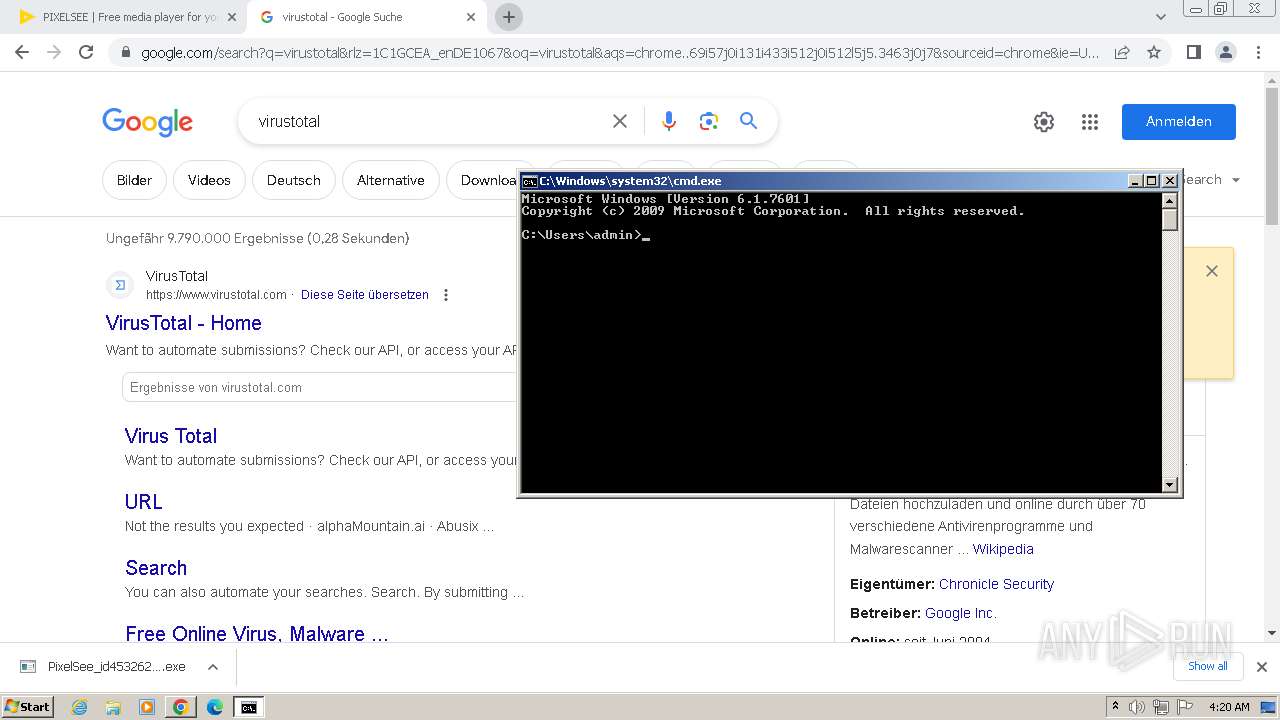Open Free Online Virus, Malware link

pyautogui.click(x=257, y=634)
